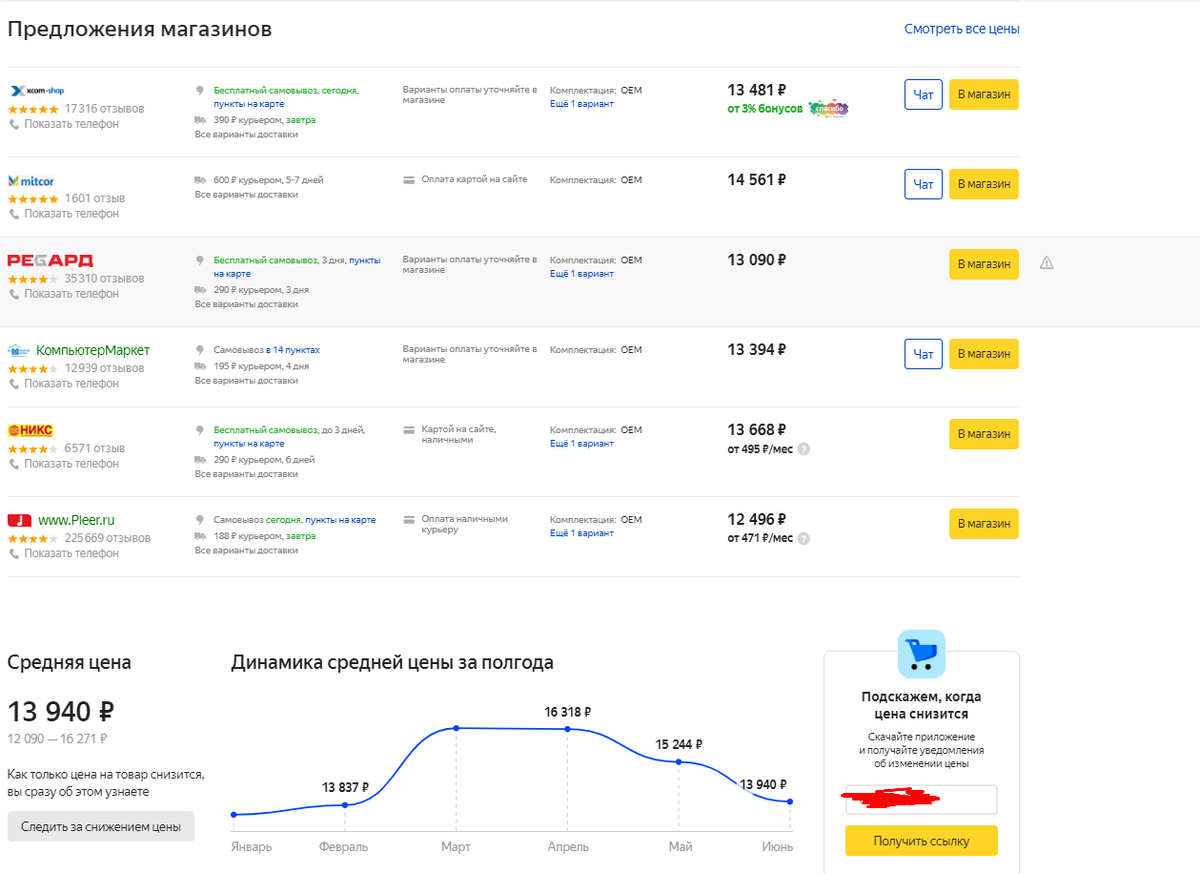
Task: Click the Спасибо bonus badge icon
Action: pyautogui.click(x=827, y=108)
